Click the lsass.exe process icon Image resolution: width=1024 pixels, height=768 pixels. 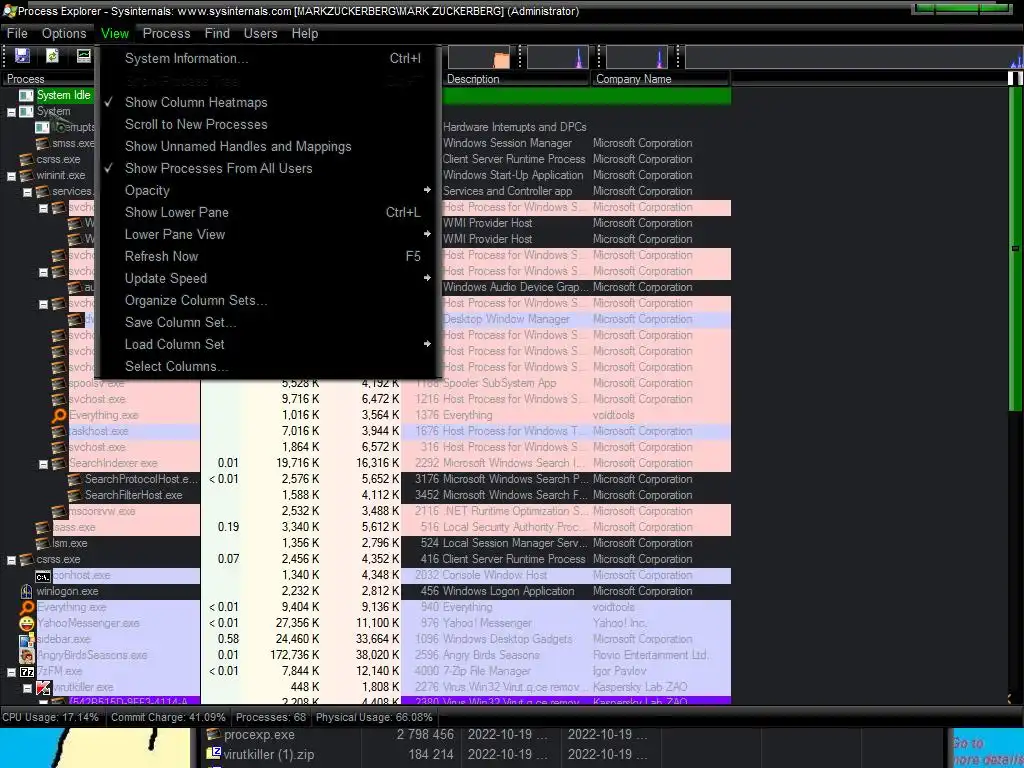(42, 527)
